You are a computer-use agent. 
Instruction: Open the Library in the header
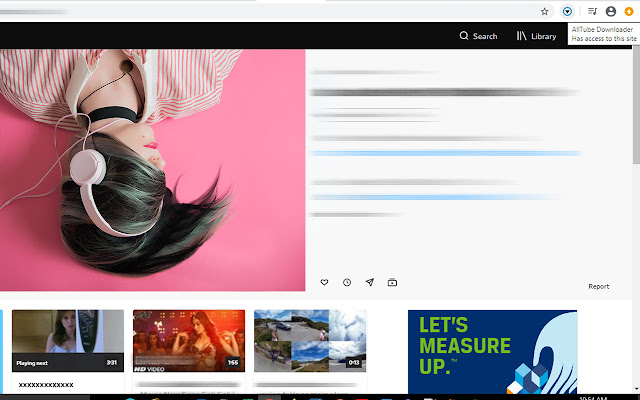click(536, 36)
